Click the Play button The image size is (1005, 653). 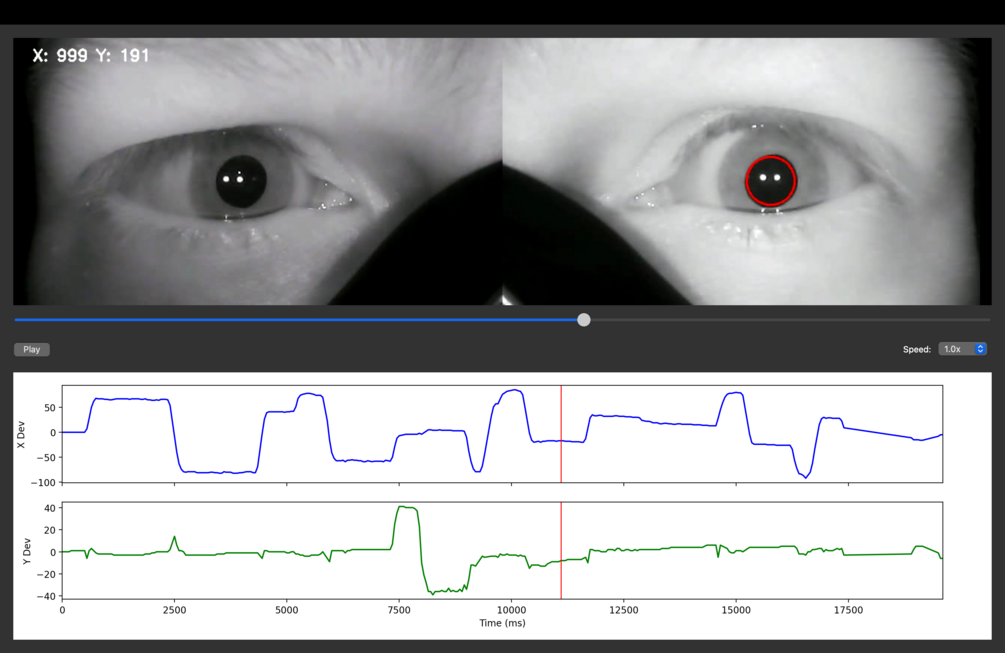31,349
